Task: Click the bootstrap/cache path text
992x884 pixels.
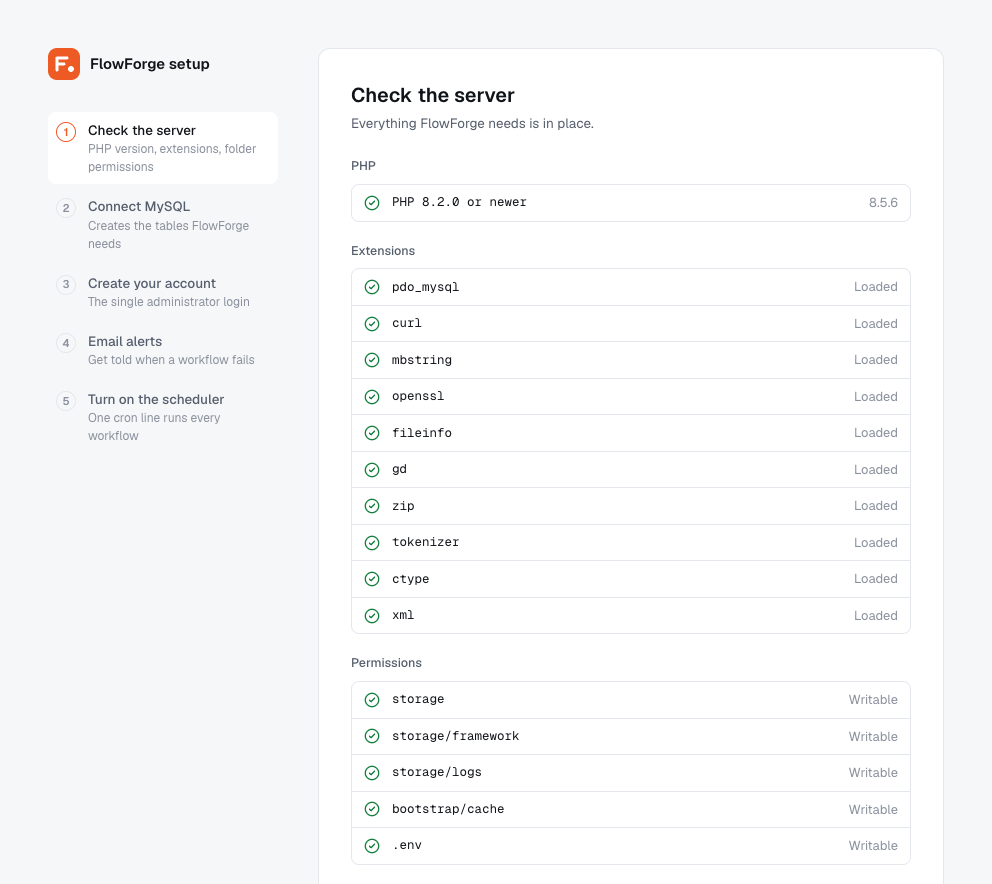Action: click(x=448, y=809)
